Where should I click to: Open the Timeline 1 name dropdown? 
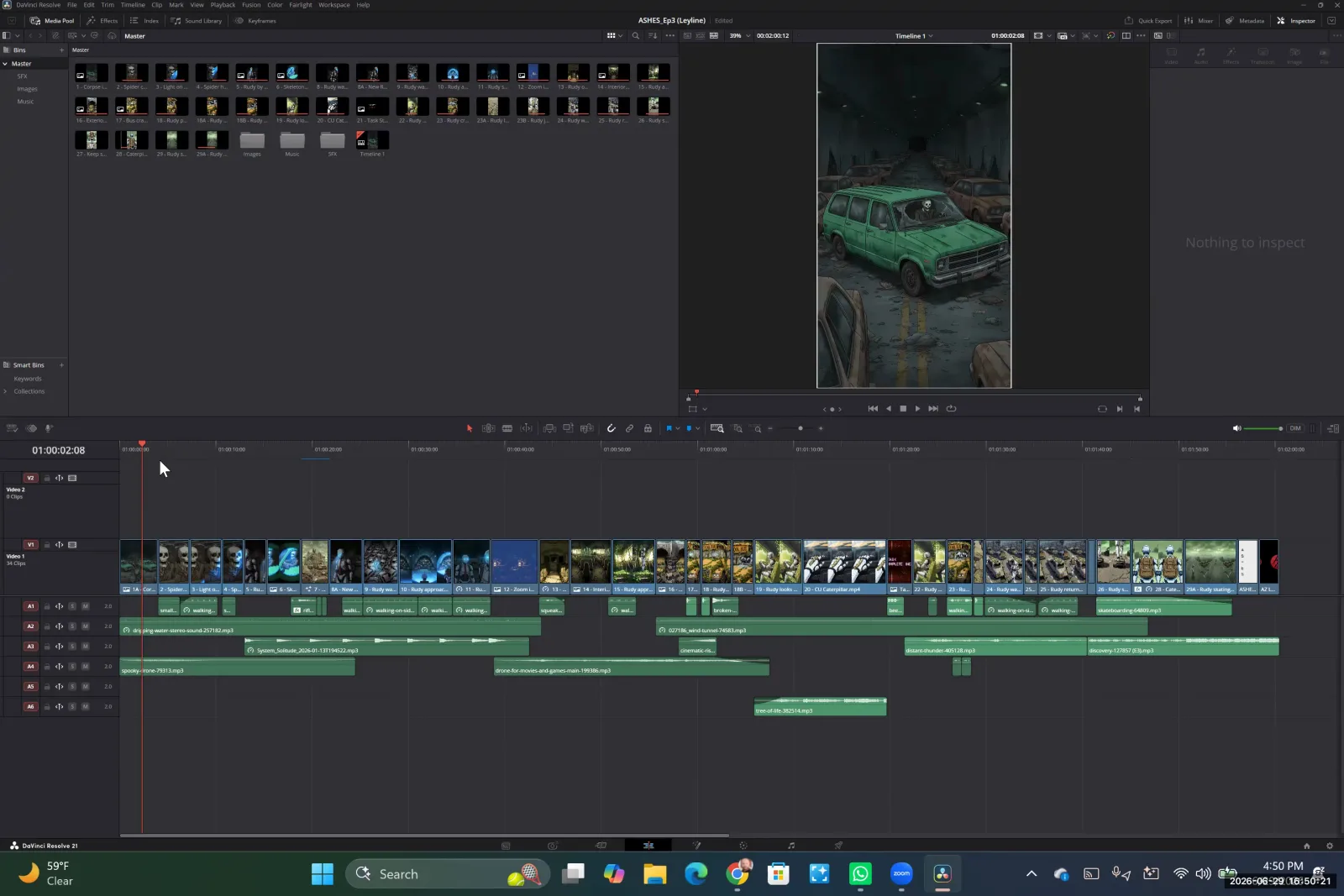point(914,36)
